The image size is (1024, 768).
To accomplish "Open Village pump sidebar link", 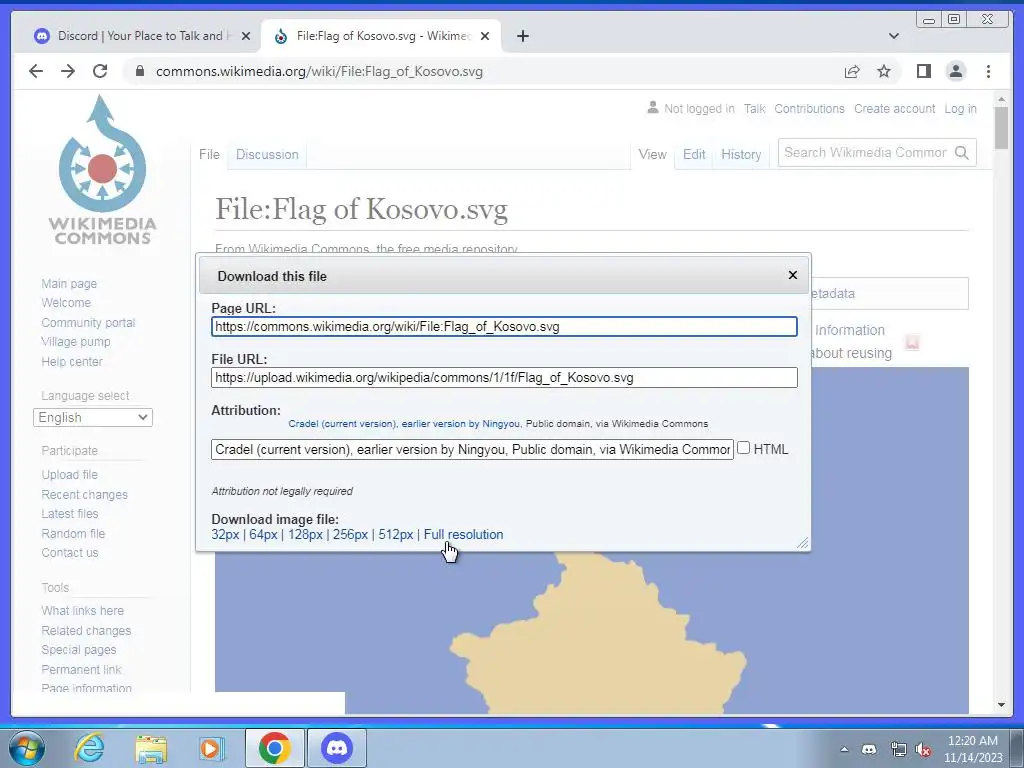I will click(x=76, y=342).
